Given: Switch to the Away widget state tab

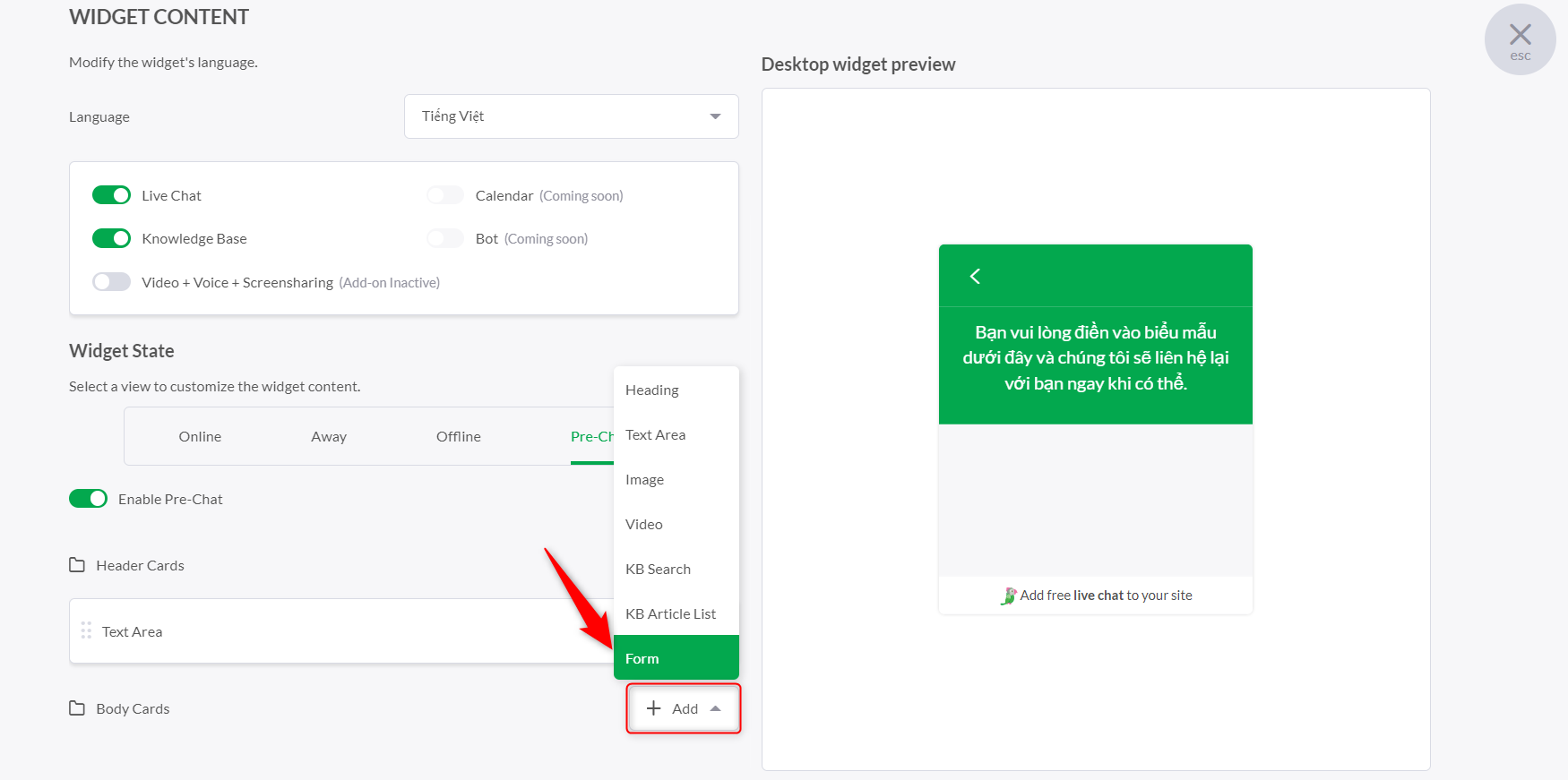Looking at the screenshot, I should pyautogui.click(x=329, y=436).
